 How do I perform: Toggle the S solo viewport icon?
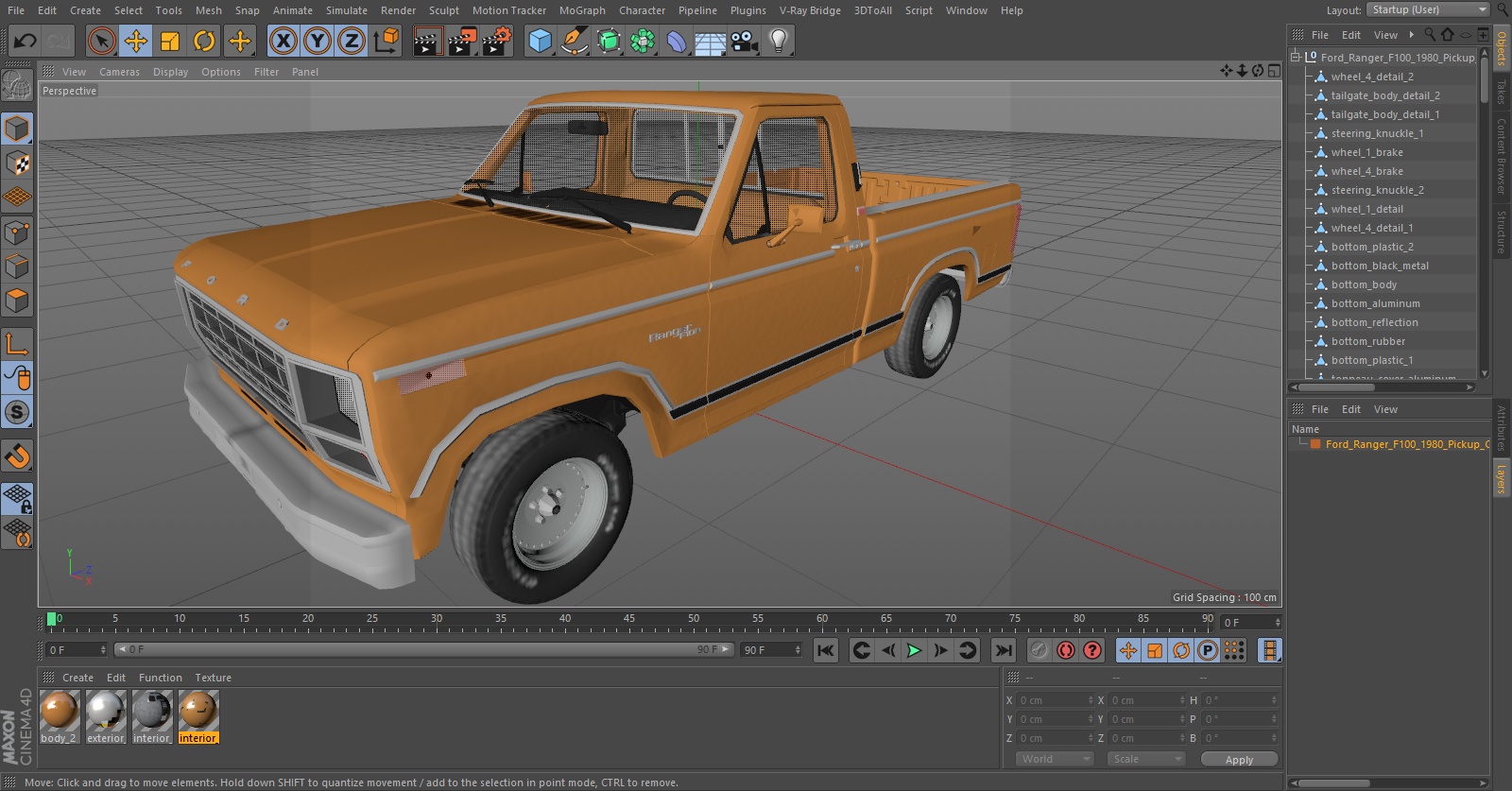(18, 413)
